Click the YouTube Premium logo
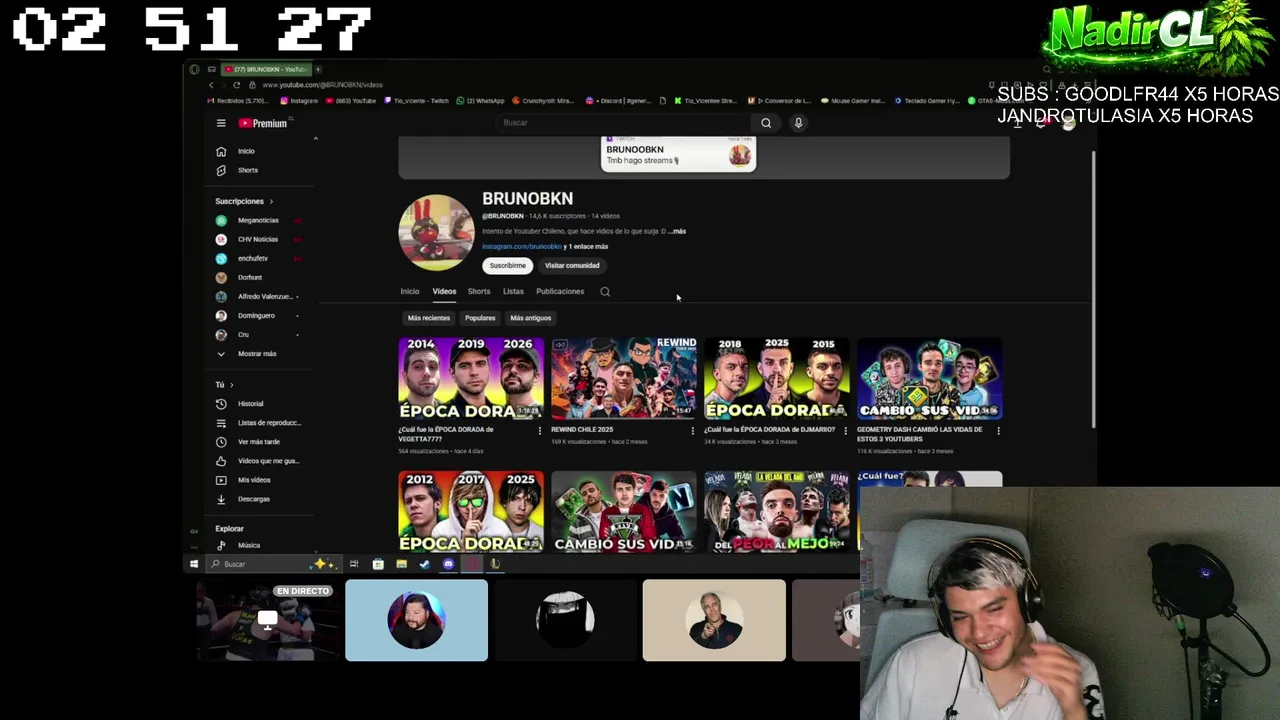 click(263, 123)
